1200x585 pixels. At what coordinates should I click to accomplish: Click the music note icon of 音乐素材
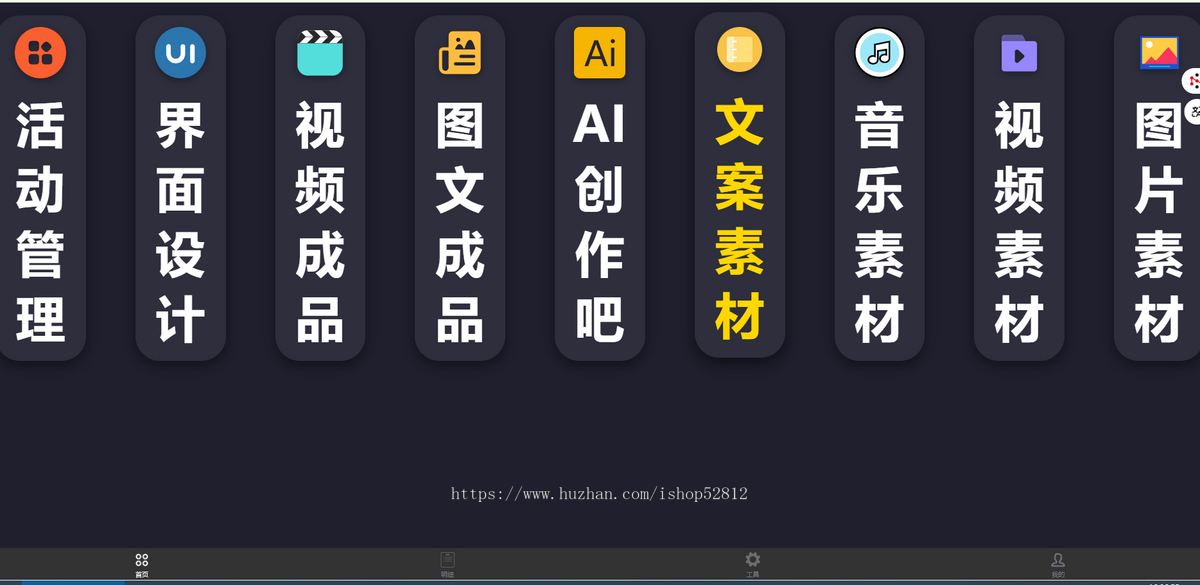880,53
